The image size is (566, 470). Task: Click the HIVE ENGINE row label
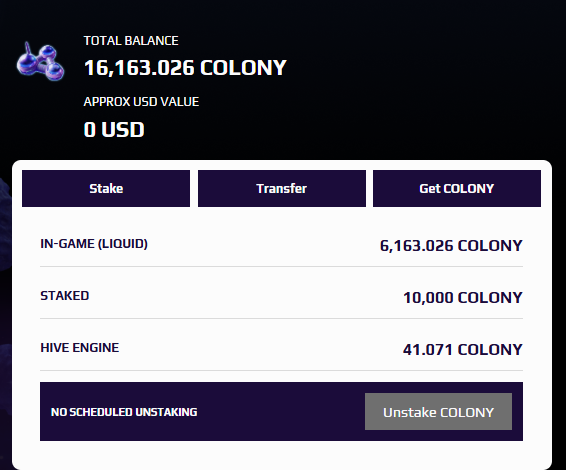(x=79, y=348)
